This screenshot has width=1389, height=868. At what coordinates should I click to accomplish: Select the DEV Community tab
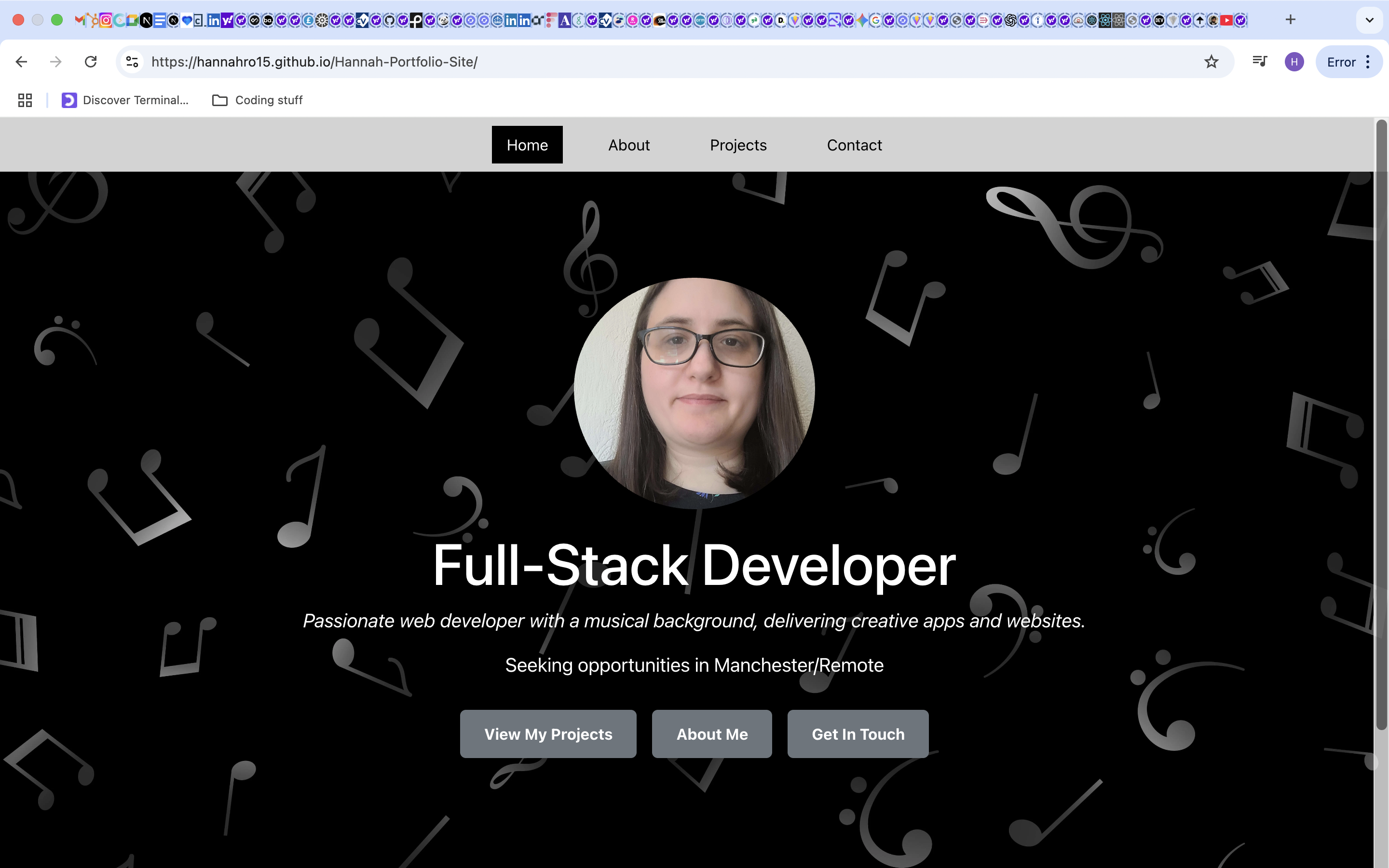[x=1159, y=21]
